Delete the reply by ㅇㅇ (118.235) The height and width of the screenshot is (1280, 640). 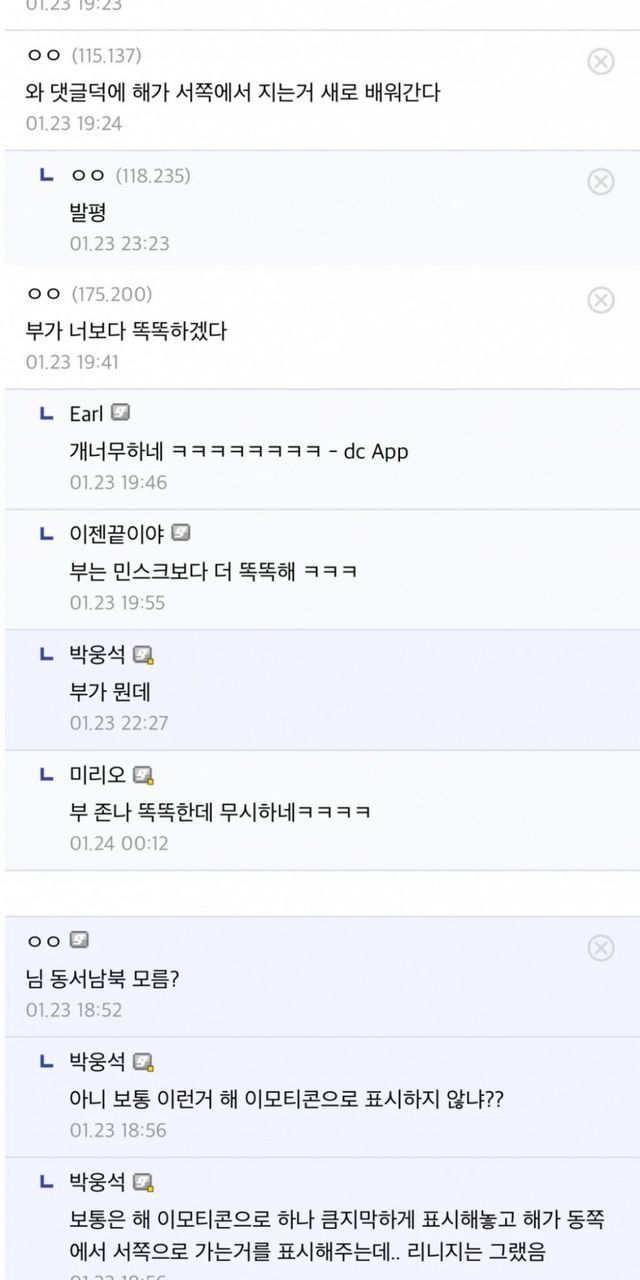600,181
